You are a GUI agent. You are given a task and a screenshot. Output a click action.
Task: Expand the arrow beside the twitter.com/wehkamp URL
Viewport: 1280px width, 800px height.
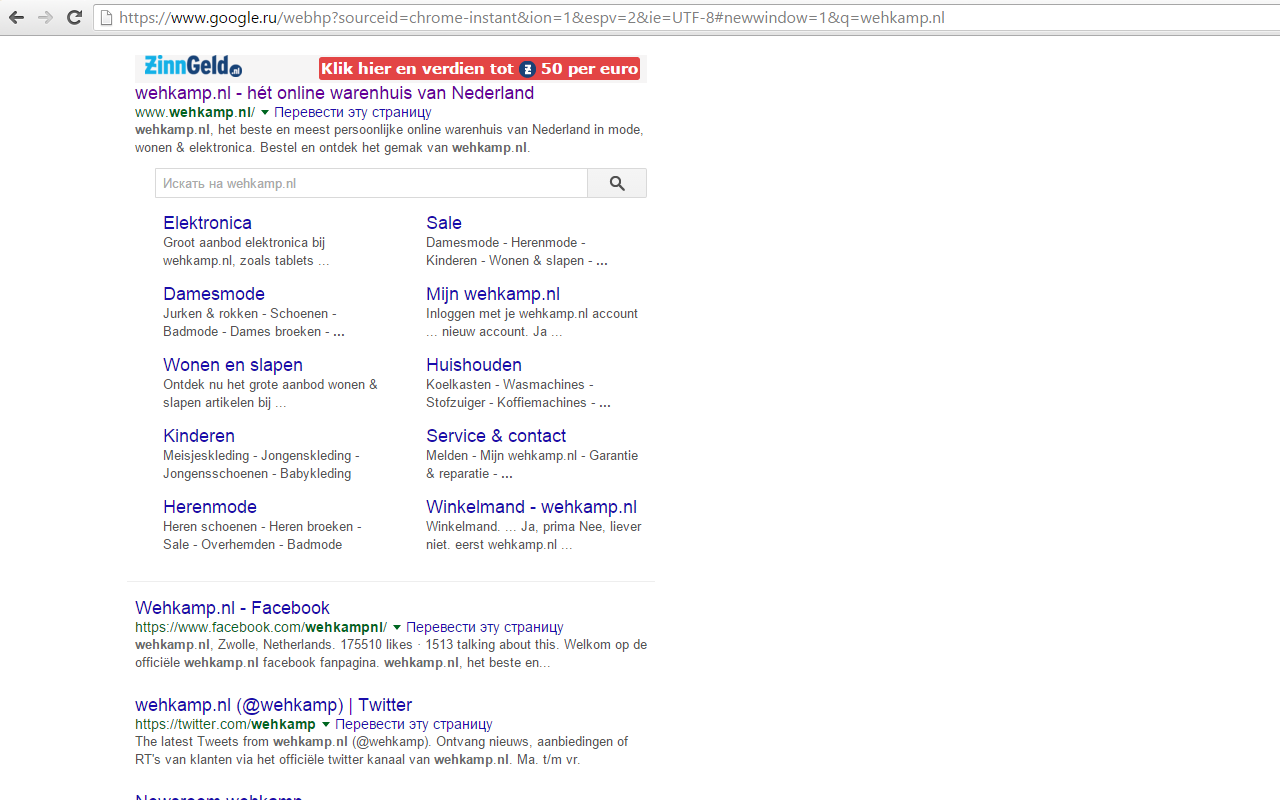tap(326, 725)
